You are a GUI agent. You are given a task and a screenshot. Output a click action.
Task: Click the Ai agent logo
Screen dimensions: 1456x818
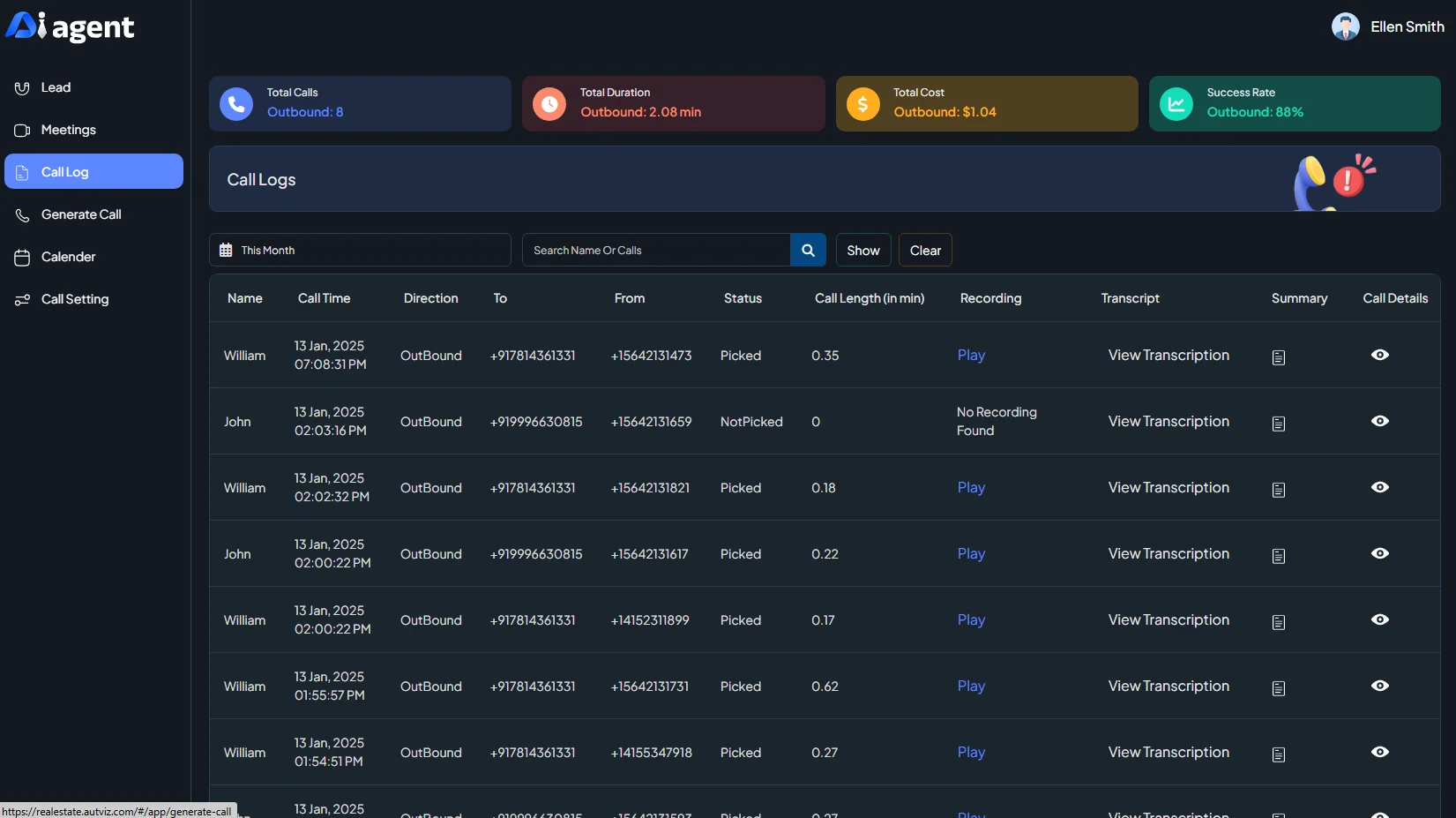click(71, 26)
